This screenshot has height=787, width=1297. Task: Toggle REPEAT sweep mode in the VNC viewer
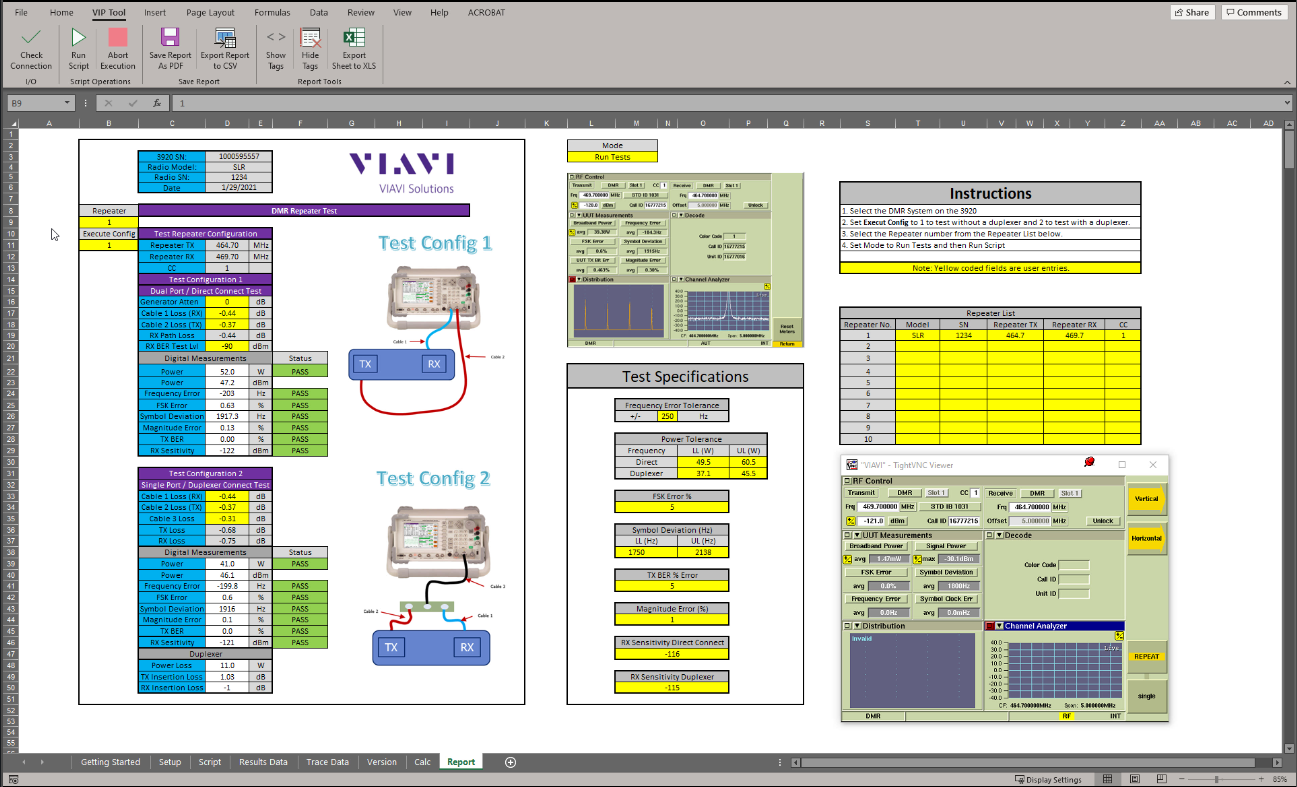point(1146,657)
